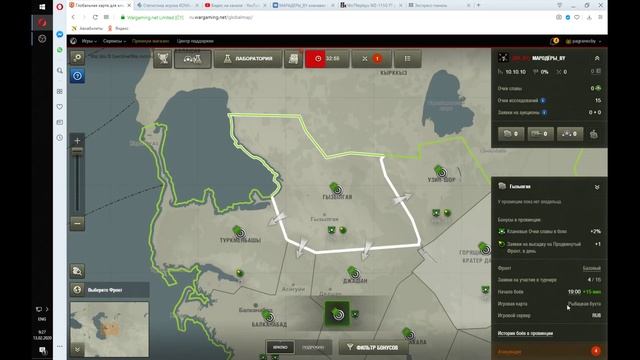The image size is (640, 360).
Task: Open Opera sidebar Messenger icon
Action: pyautogui.click(x=60, y=34)
